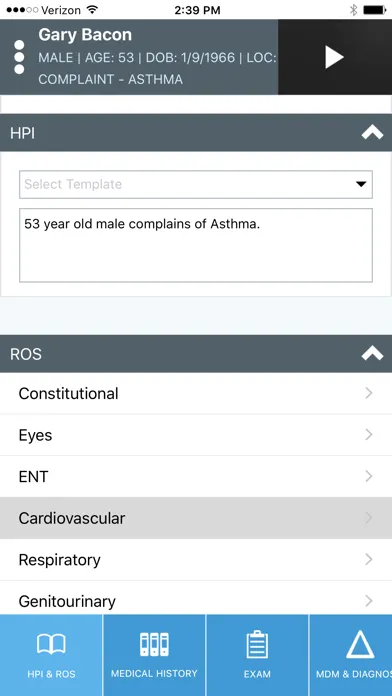392x696 pixels.
Task: Expand the Constitutional review row
Action: (196, 393)
